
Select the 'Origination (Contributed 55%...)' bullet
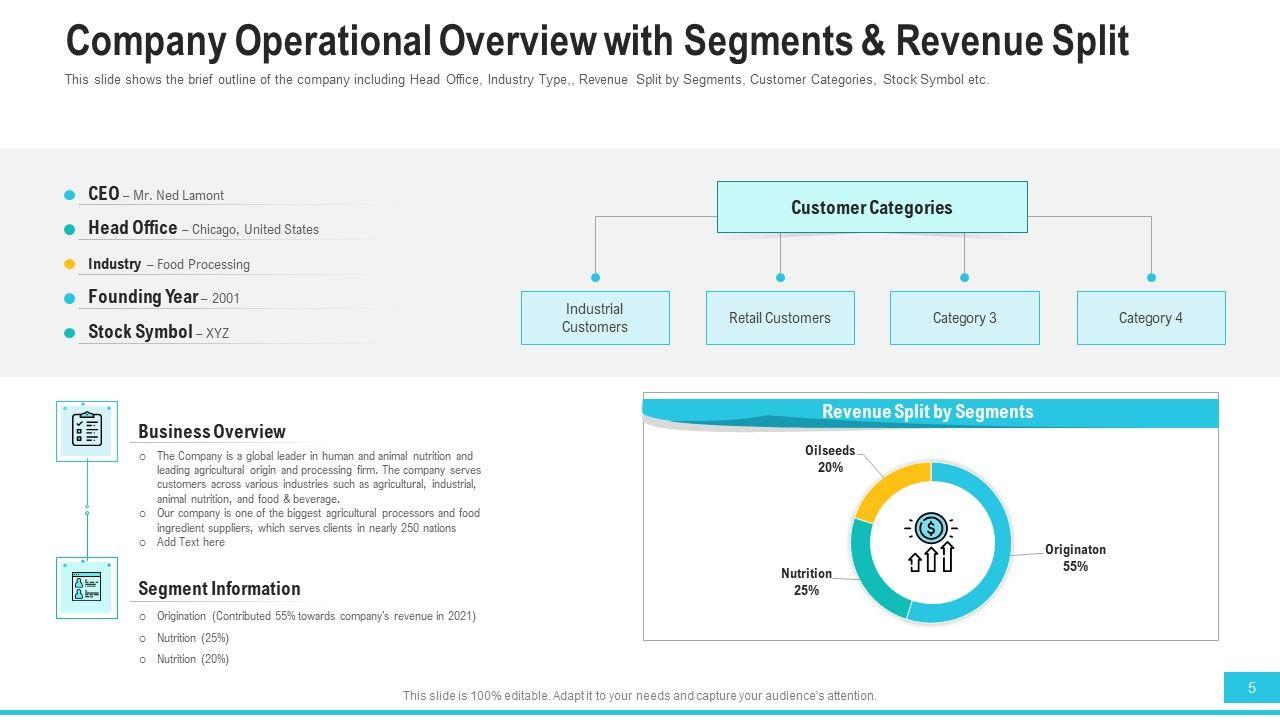pyautogui.click(x=316, y=616)
